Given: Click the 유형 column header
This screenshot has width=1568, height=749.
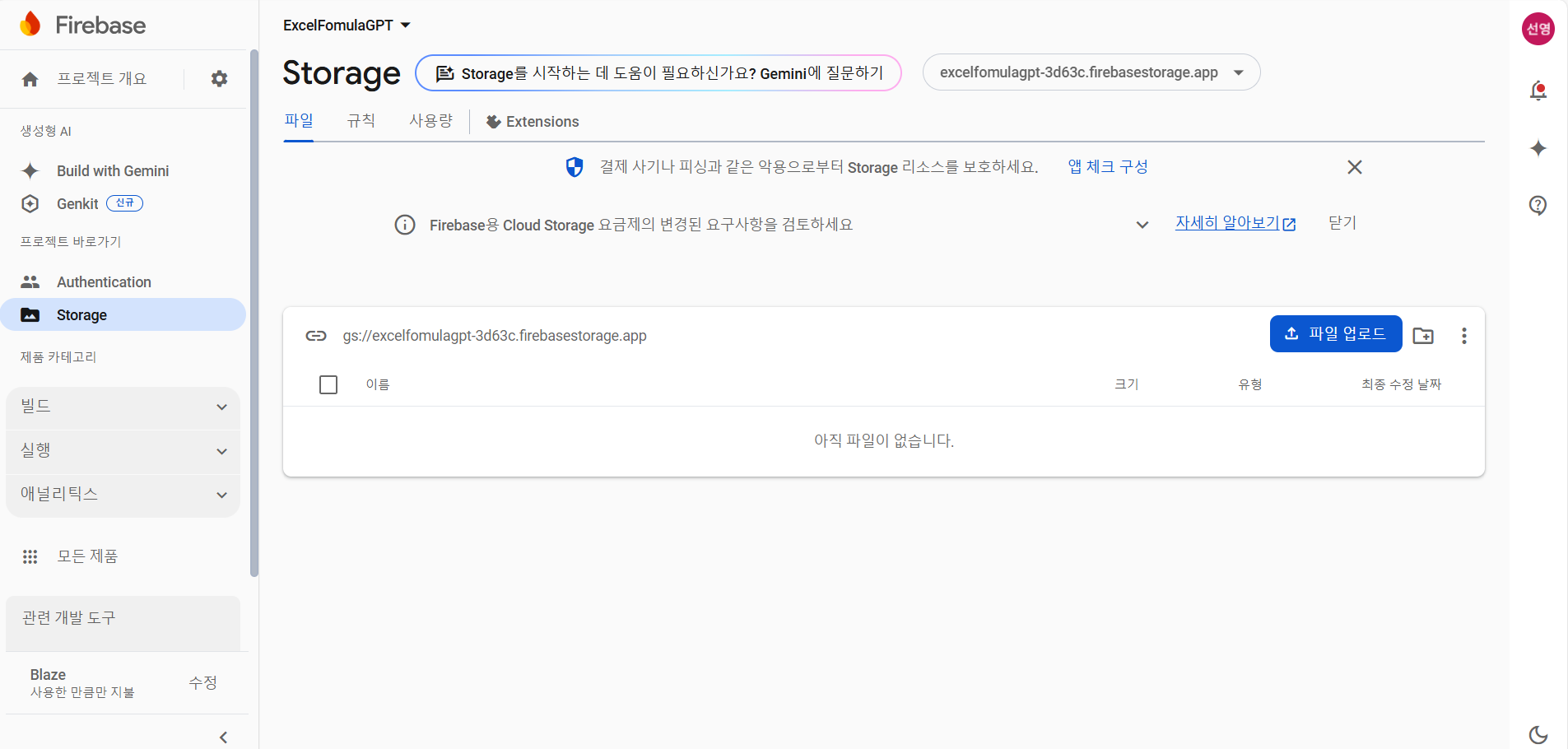Looking at the screenshot, I should click(x=1250, y=384).
